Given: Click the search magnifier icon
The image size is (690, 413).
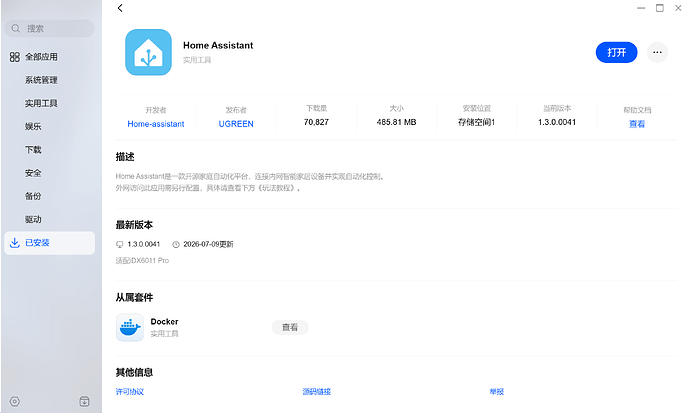Looking at the screenshot, I should (16, 29).
